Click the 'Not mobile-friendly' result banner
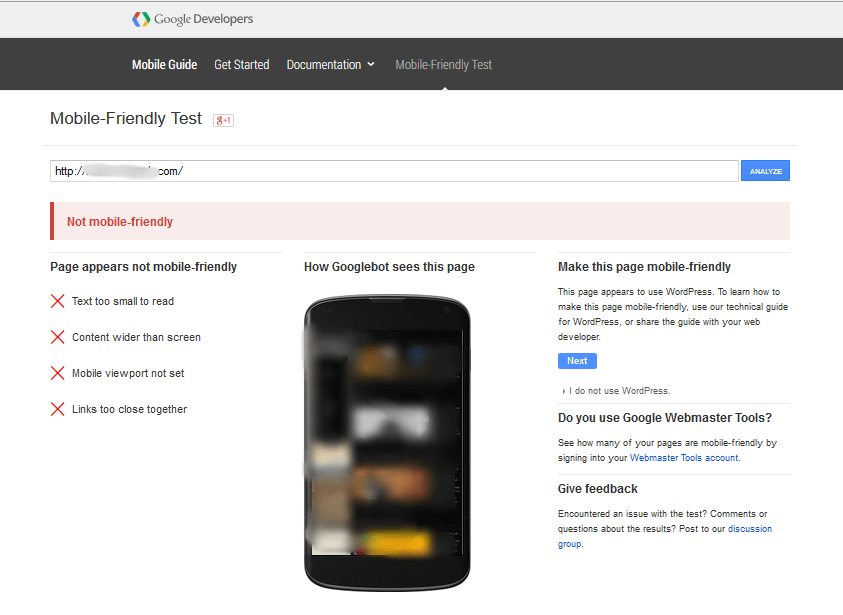This screenshot has width=843, height=615. coord(420,221)
